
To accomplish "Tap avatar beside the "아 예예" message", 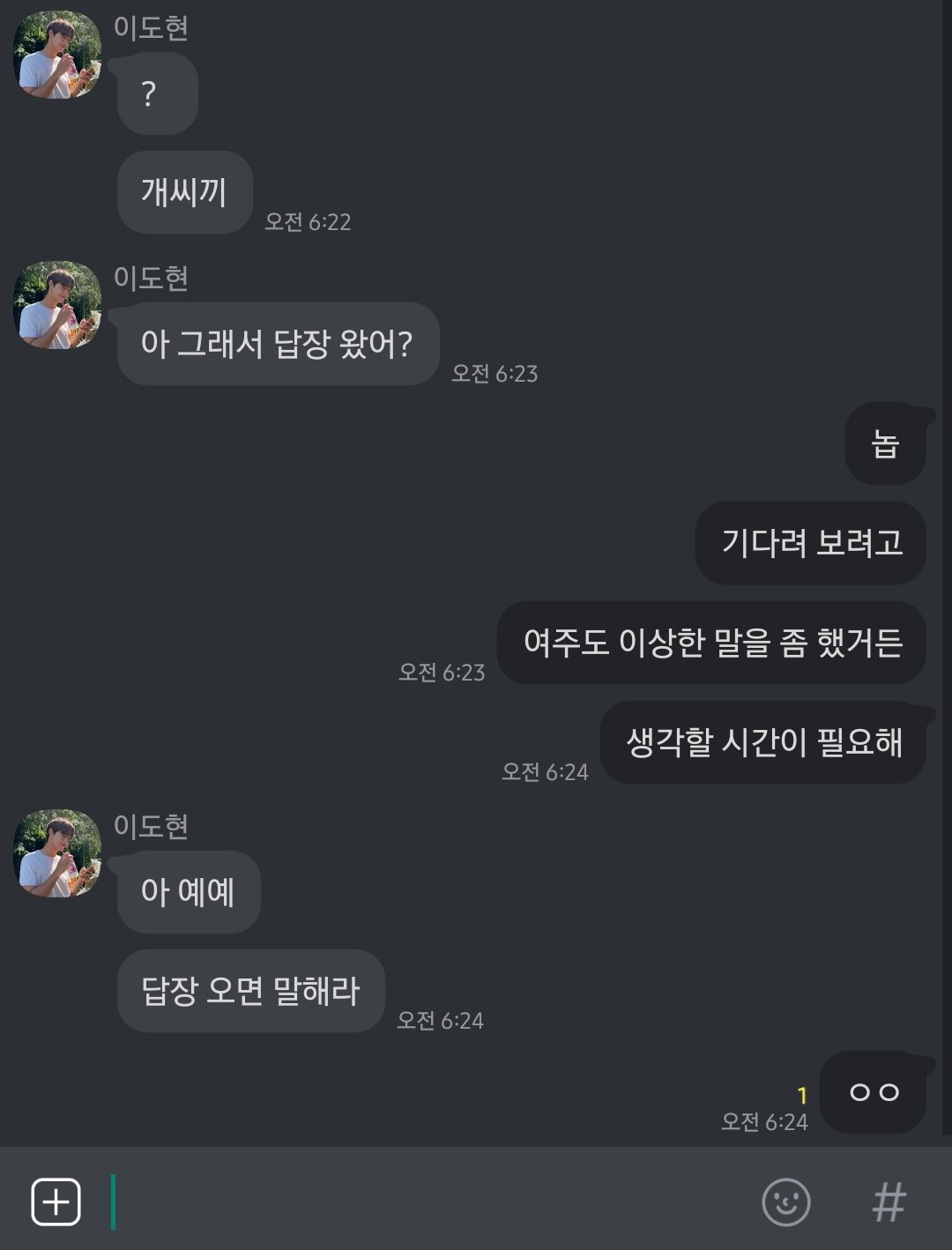I will coord(57,853).
